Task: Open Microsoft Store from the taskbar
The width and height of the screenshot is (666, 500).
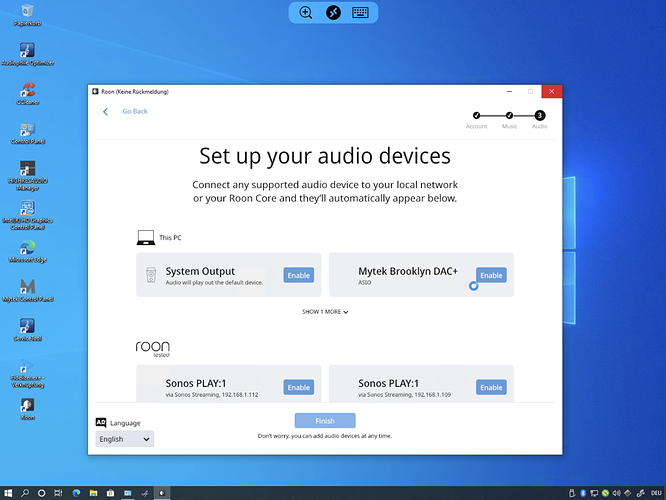Action: pos(110,493)
